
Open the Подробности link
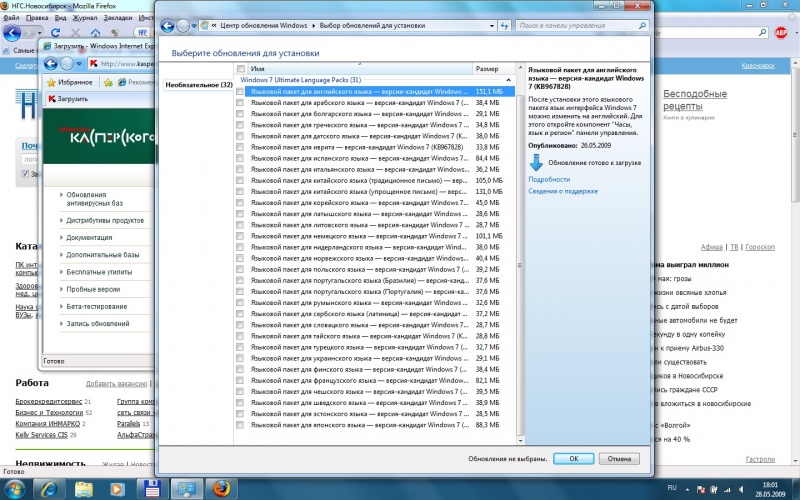(x=549, y=180)
